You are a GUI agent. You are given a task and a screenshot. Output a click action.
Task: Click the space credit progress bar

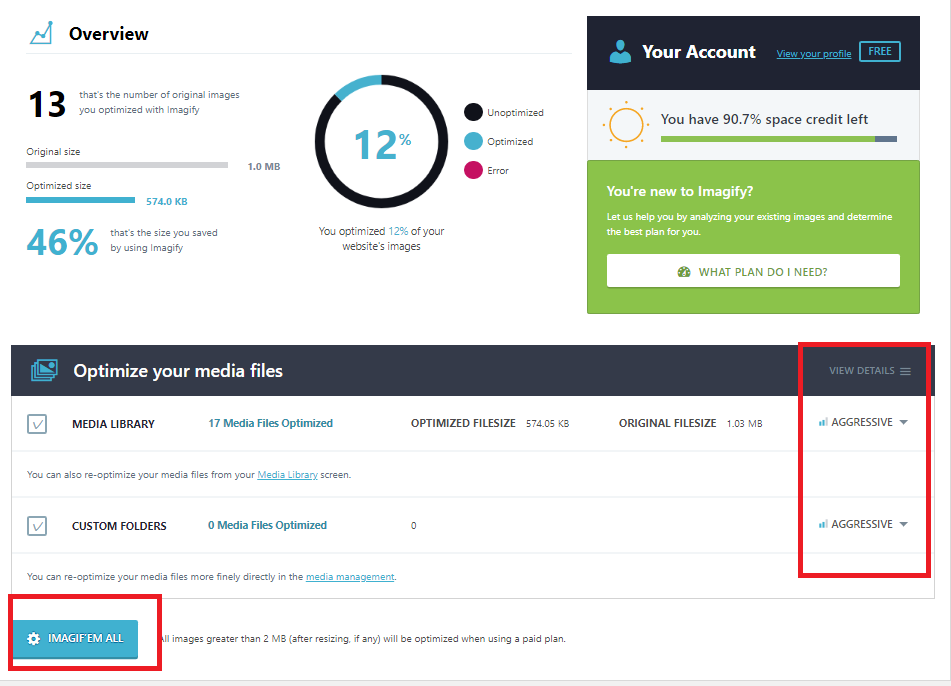coord(779,139)
